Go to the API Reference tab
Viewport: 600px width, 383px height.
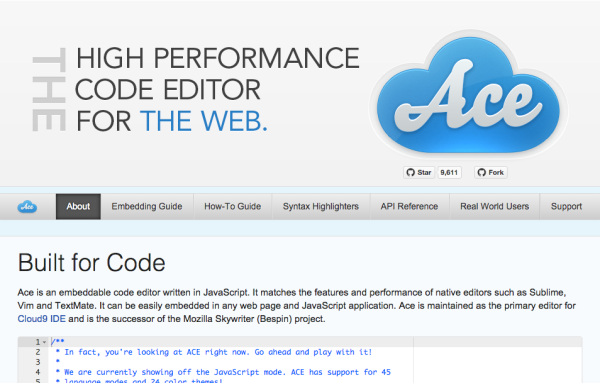[409, 207]
